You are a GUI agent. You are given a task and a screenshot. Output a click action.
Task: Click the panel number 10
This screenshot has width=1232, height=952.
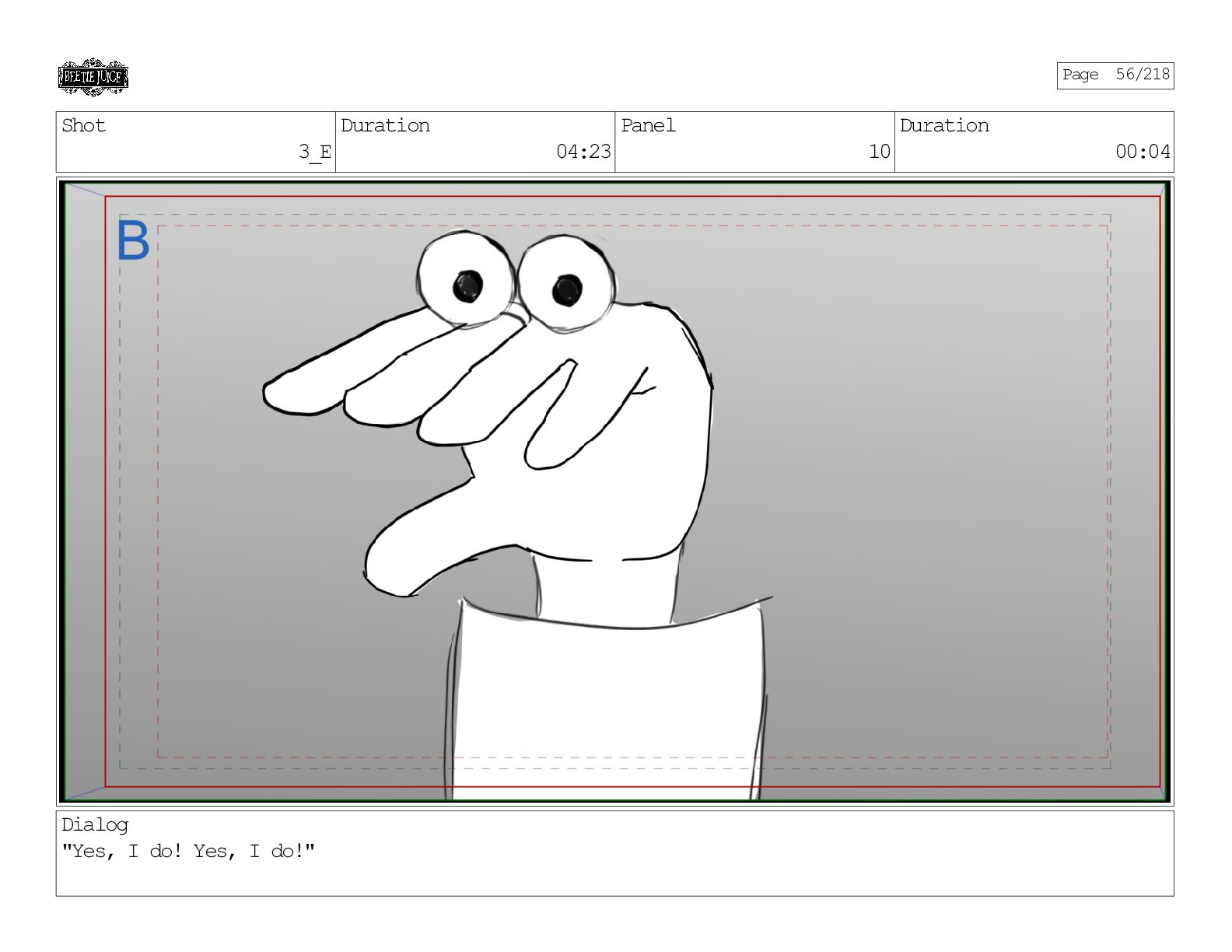(x=879, y=152)
